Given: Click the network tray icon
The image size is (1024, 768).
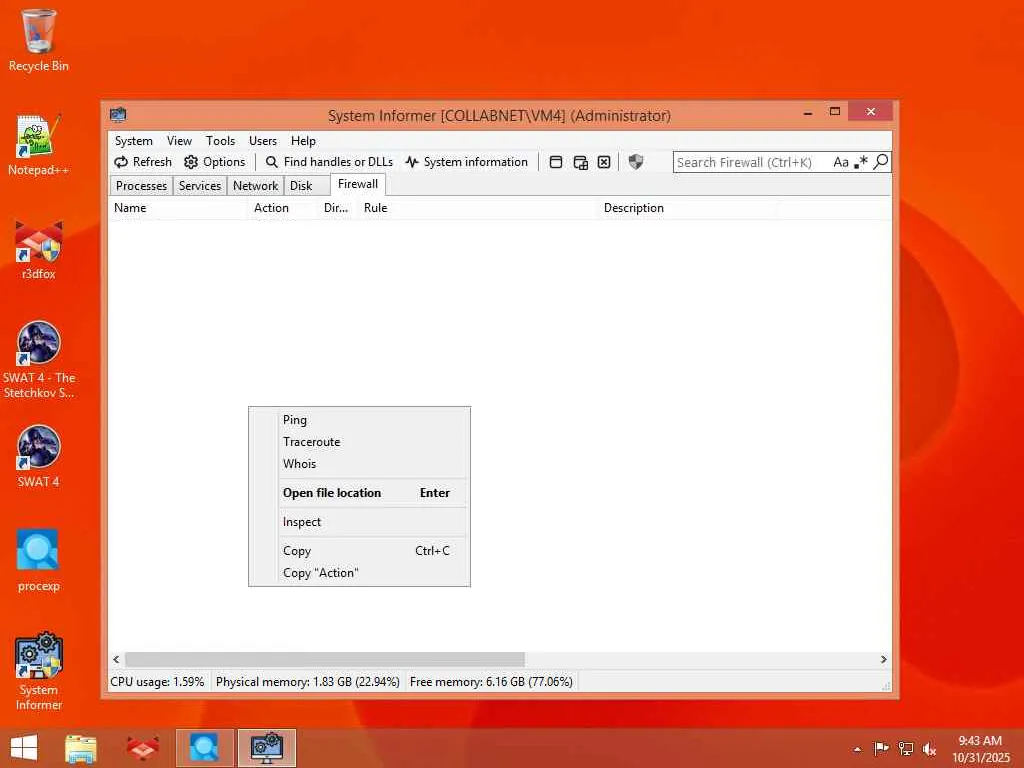Looking at the screenshot, I should pos(906,748).
